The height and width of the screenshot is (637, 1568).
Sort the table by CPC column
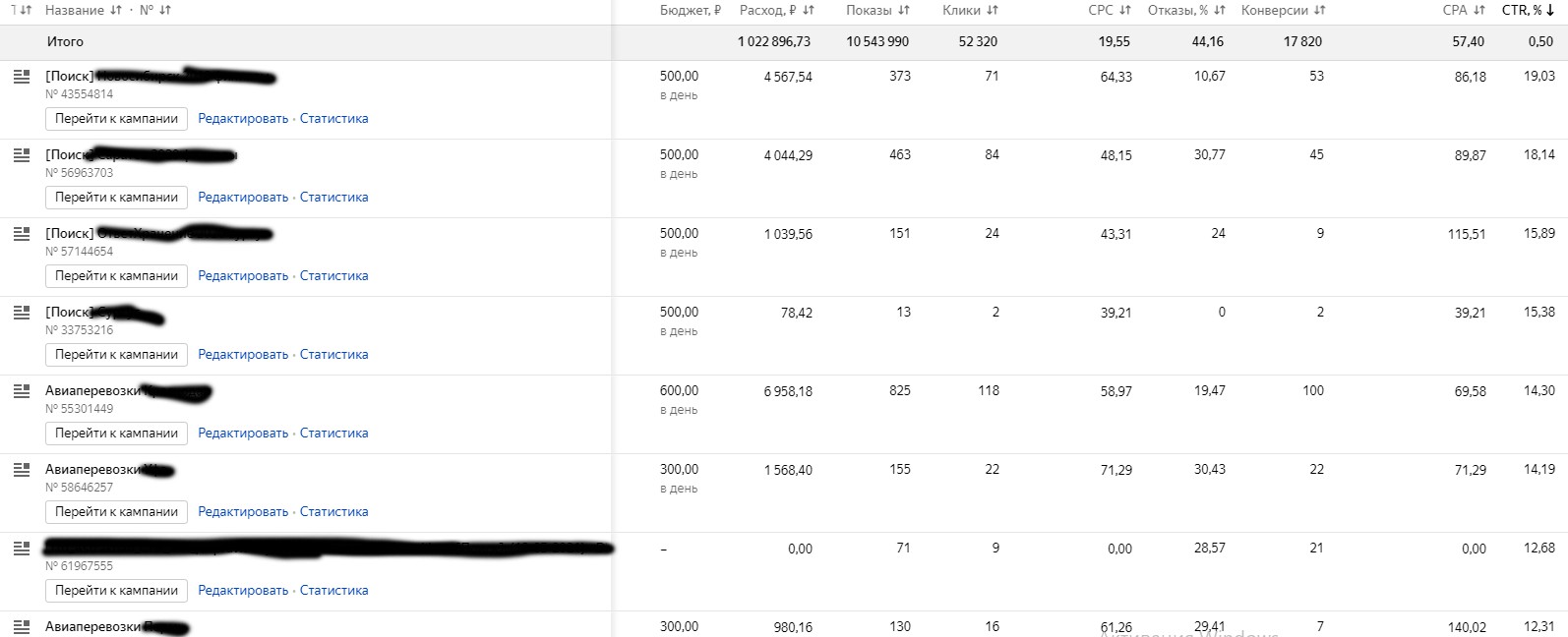pos(1110,11)
